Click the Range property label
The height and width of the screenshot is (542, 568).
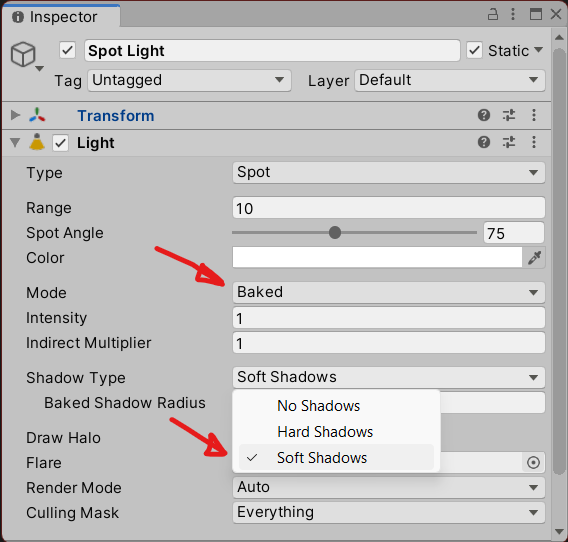(x=49, y=208)
